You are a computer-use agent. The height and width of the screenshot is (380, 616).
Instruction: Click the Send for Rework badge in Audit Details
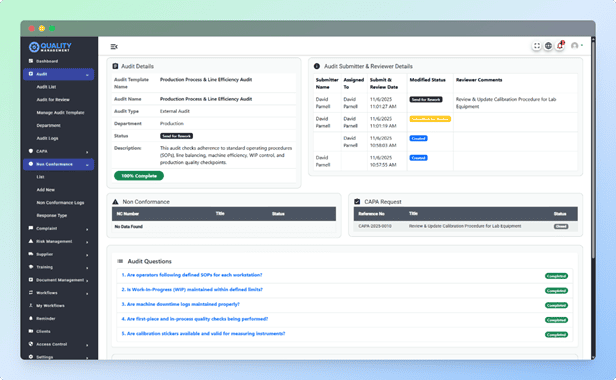(176, 136)
